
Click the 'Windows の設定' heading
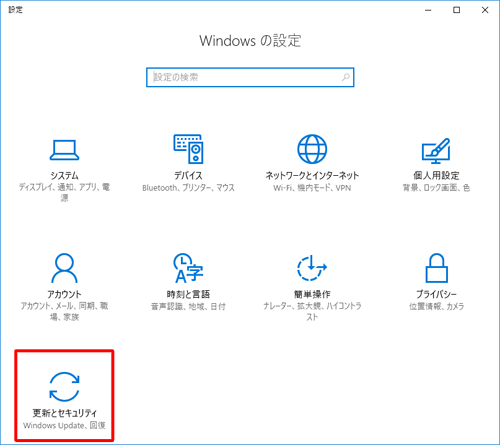(250, 41)
